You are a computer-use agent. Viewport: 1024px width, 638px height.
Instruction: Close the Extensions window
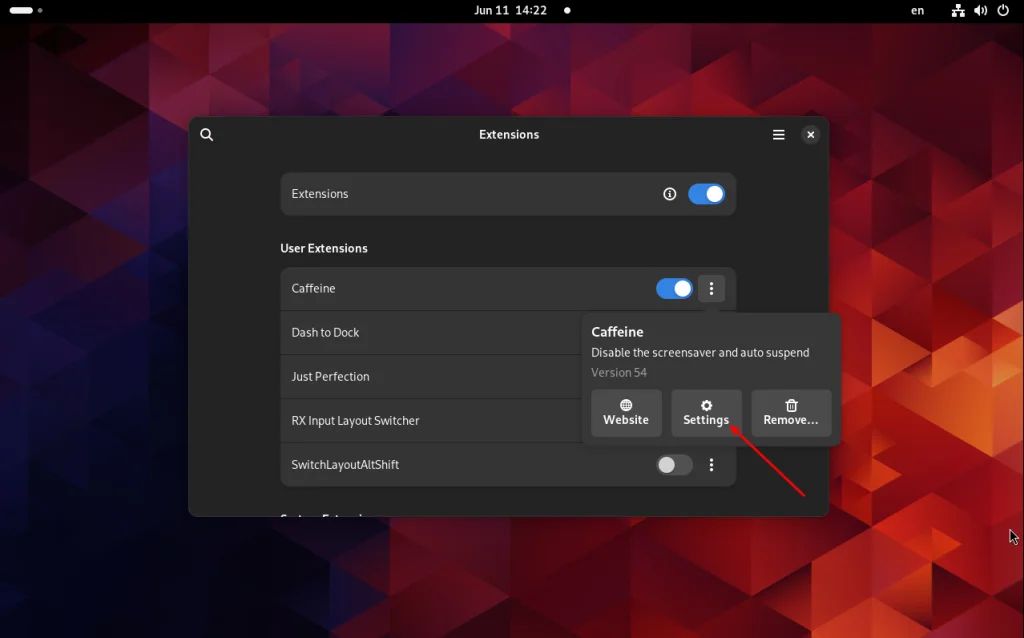tap(810, 135)
